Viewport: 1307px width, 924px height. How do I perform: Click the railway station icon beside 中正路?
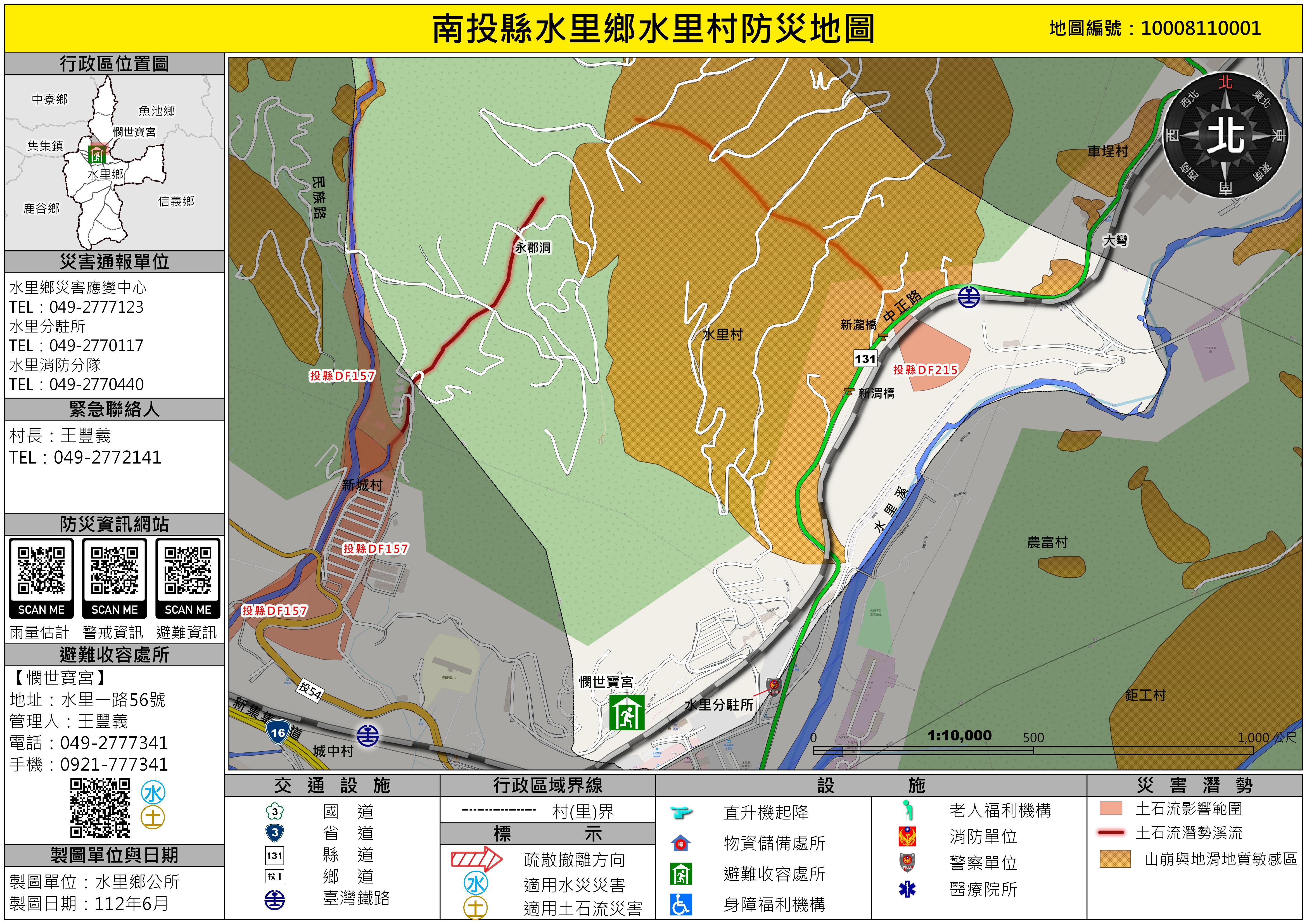968,297
